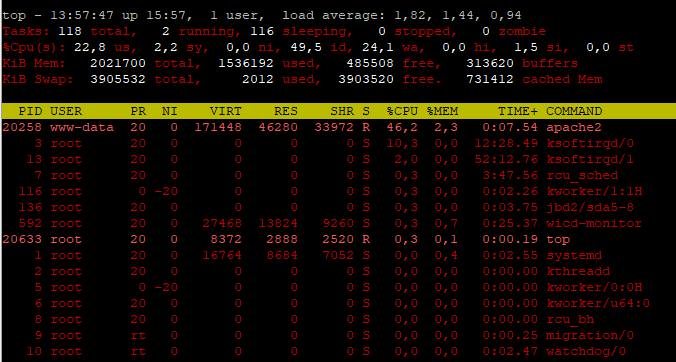Select the 171448 VIRT value
Viewport: 676px width, 362px height.
coord(218,127)
